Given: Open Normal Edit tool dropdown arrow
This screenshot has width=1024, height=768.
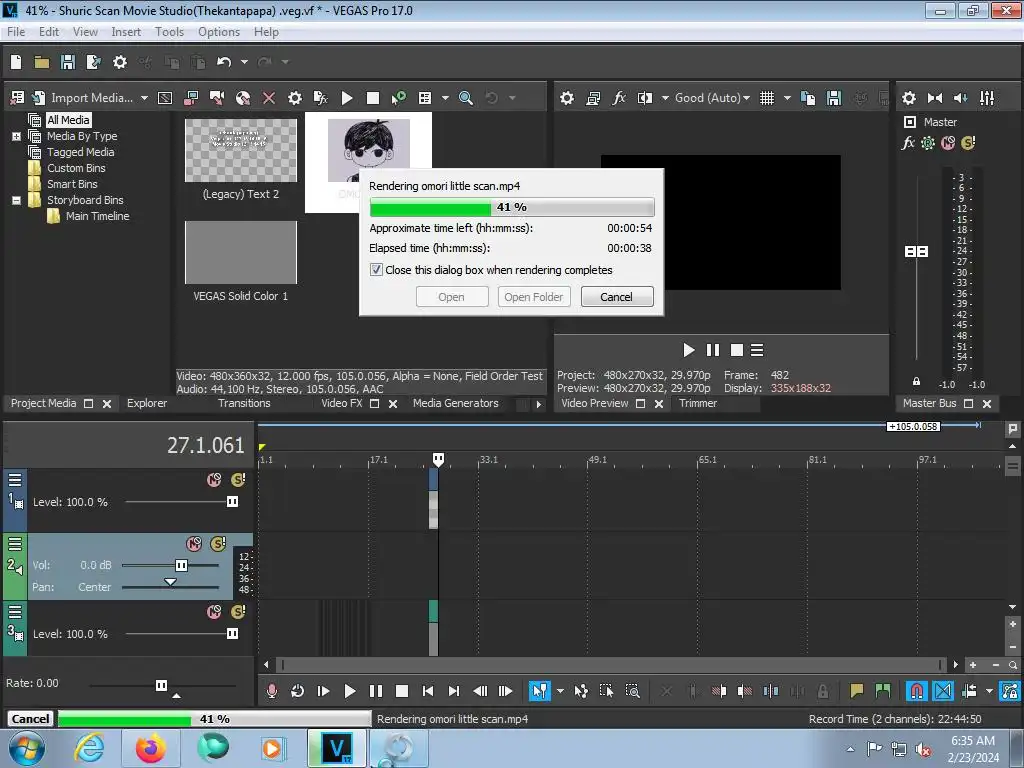Looking at the screenshot, I should point(560,691).
